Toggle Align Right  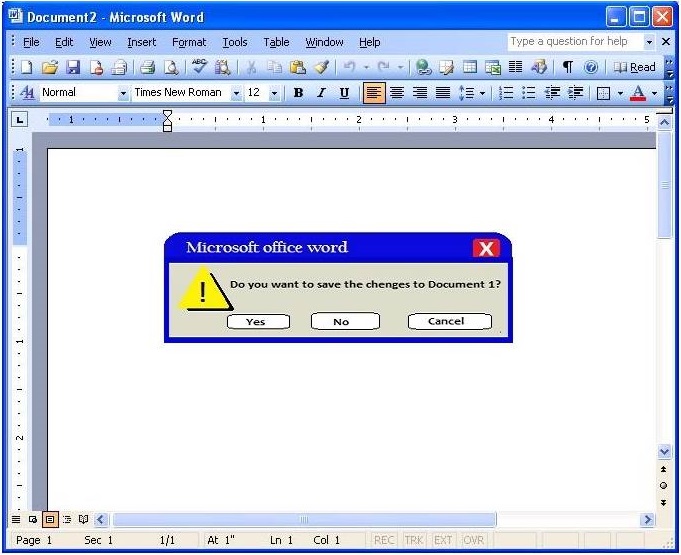[x=420, y=92]
